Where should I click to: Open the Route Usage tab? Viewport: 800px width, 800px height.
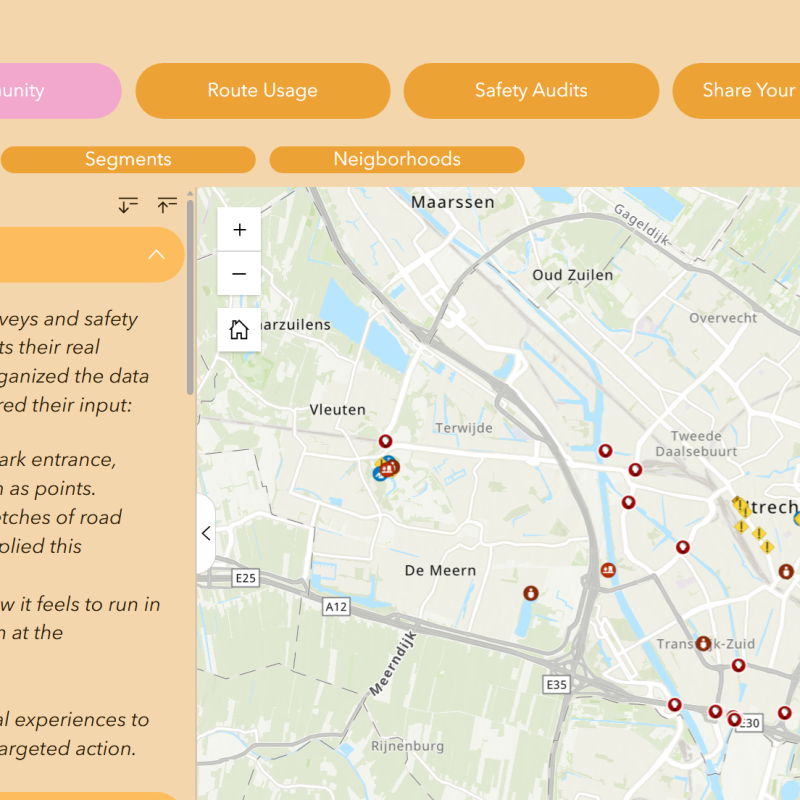pos(262,91)
